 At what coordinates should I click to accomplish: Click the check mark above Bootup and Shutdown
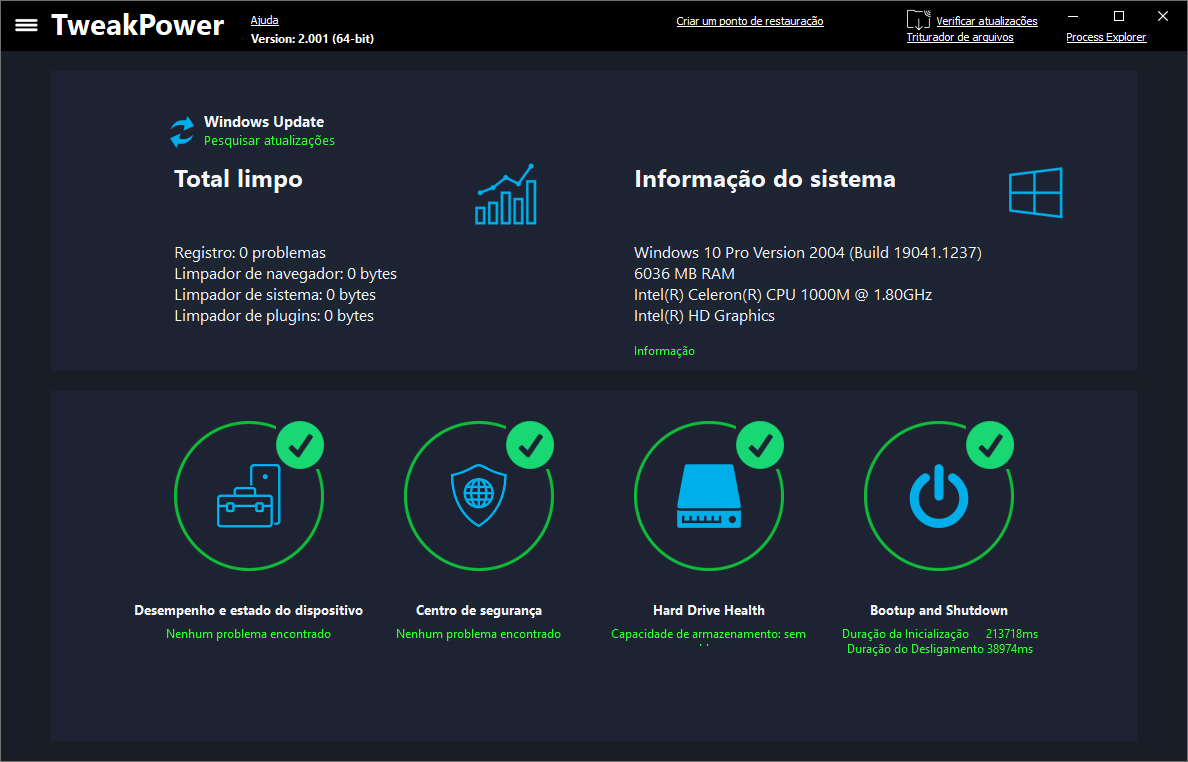tap(990, 445)
